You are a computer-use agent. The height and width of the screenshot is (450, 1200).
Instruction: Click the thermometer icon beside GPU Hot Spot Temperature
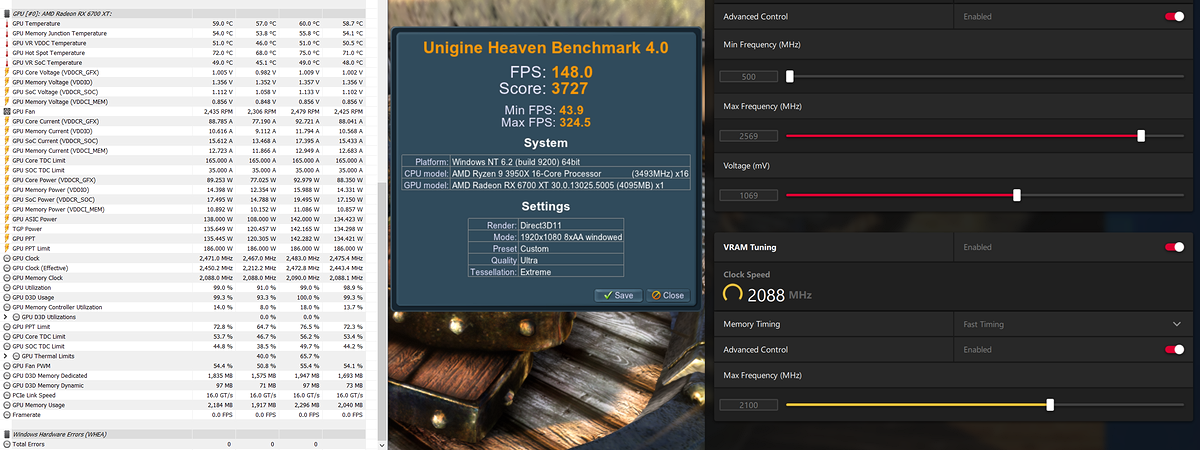pyautogui.click(x=7, y=53)
